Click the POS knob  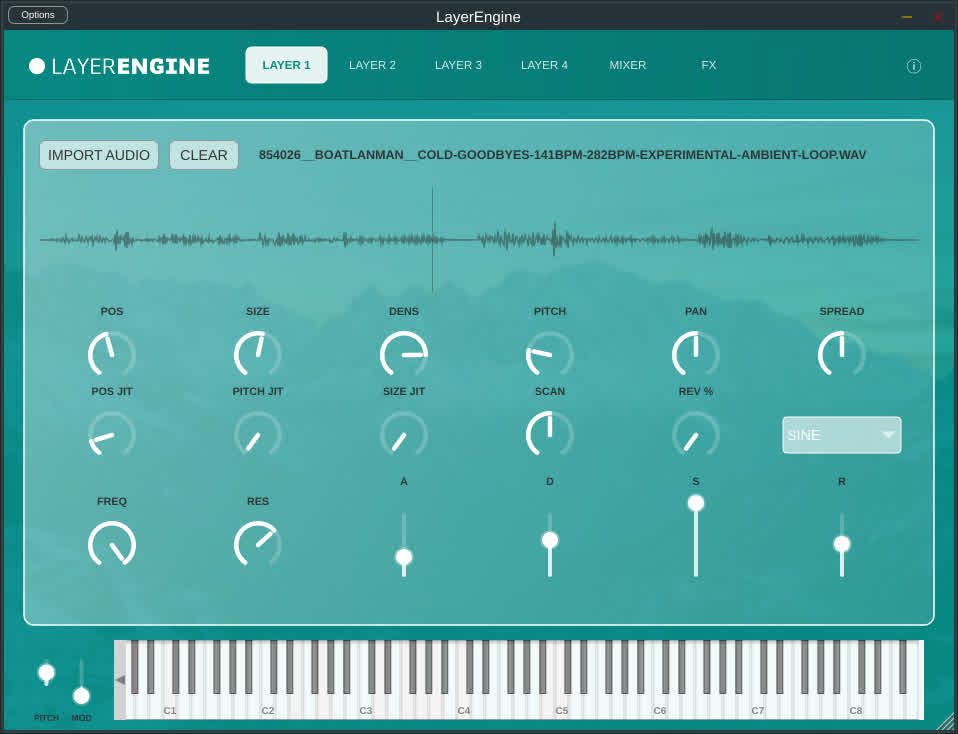pos(112,354)
